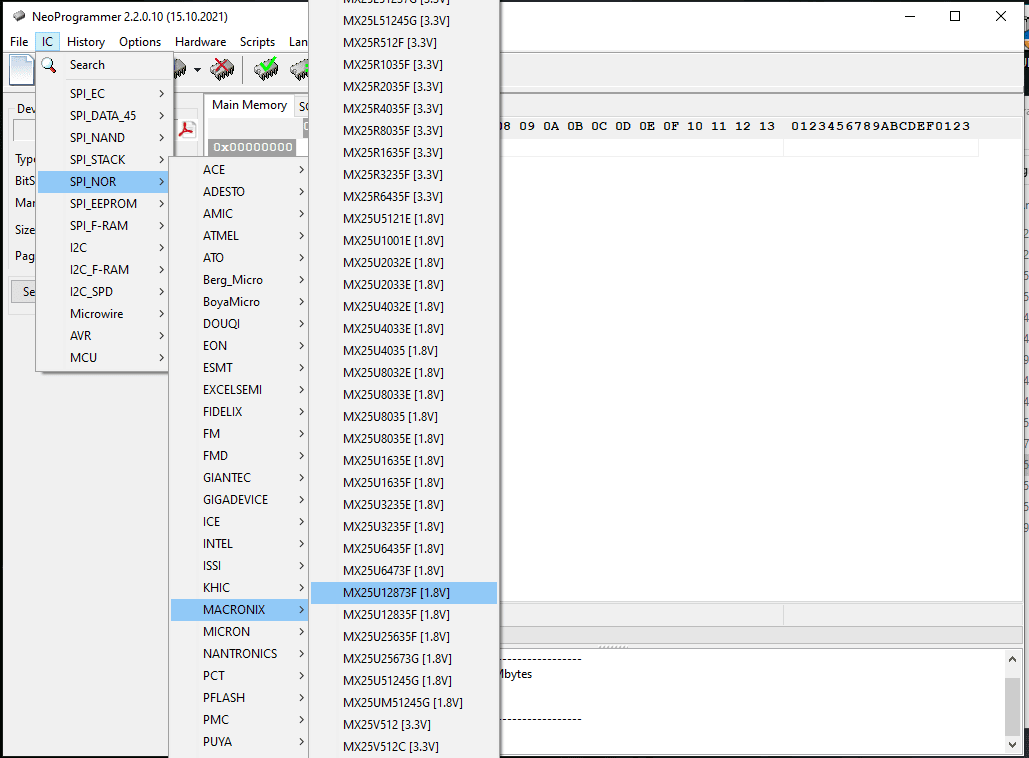The width and height of the screenshot is (1029, 758).
Task: Select chip MX25U12835F [1.8V]
Action: pyautogui.click(x=404, y=615)
